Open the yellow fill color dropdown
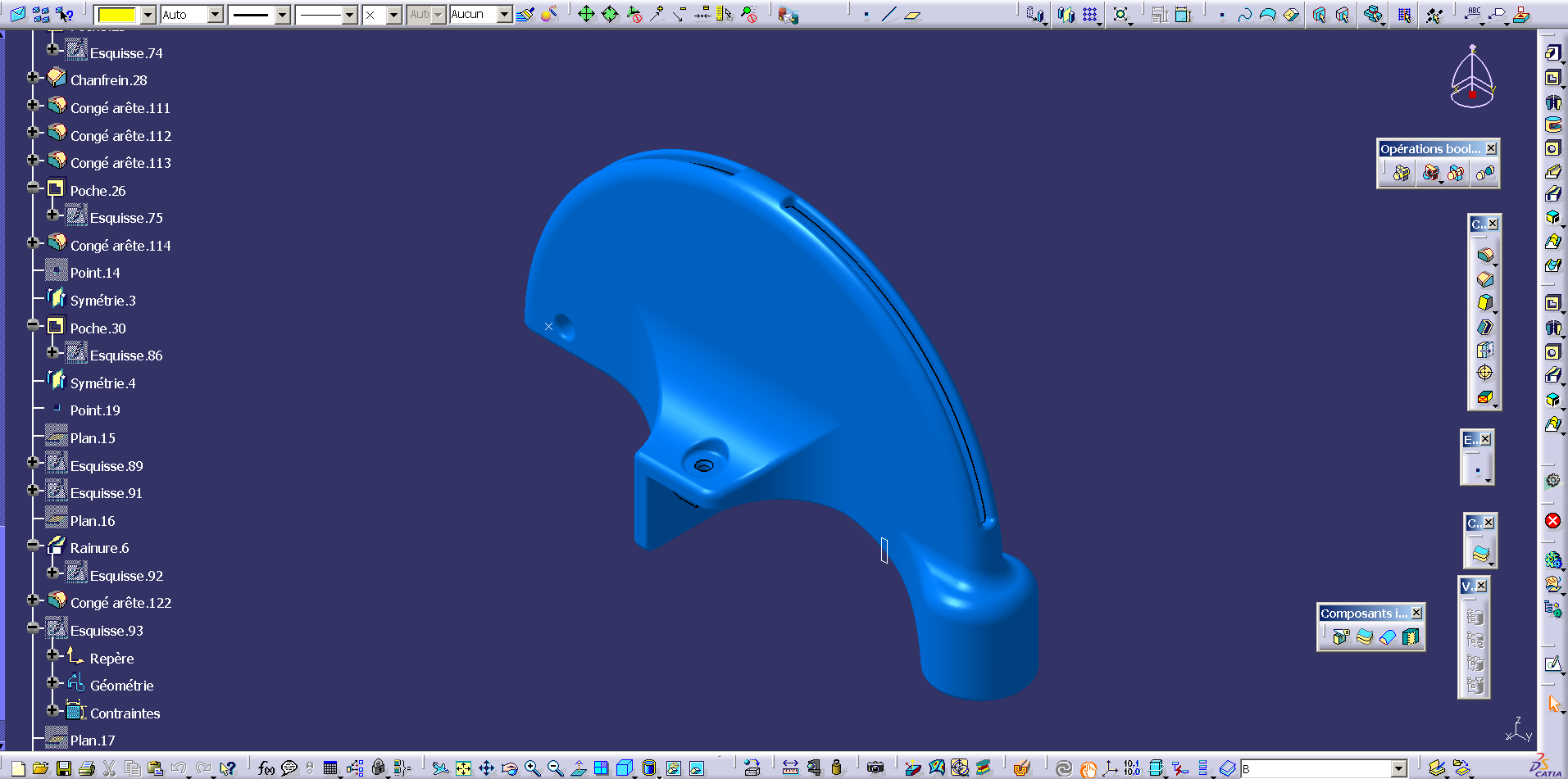 [148, 15]
